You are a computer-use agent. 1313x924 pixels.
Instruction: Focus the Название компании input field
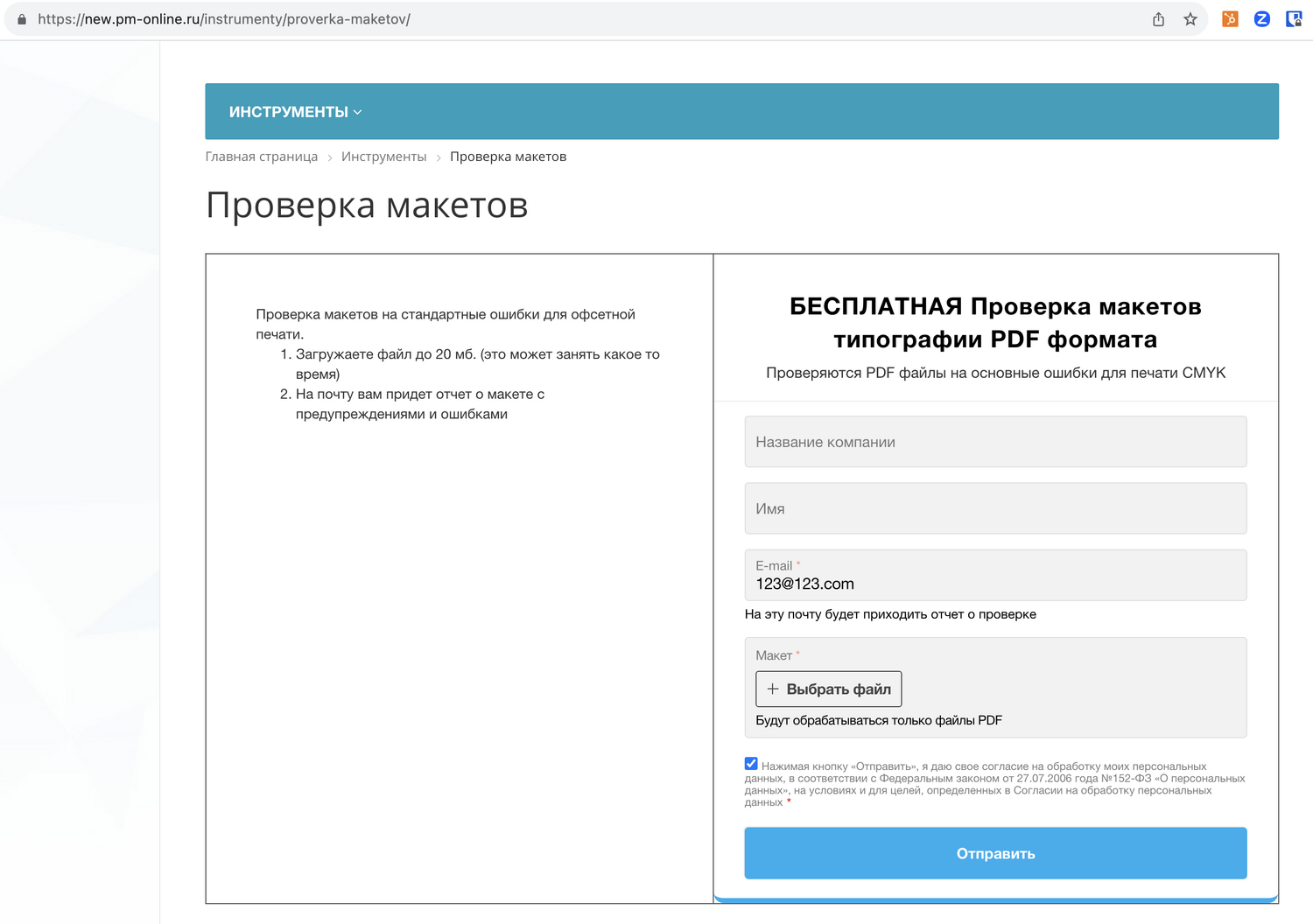click(995, 442)
